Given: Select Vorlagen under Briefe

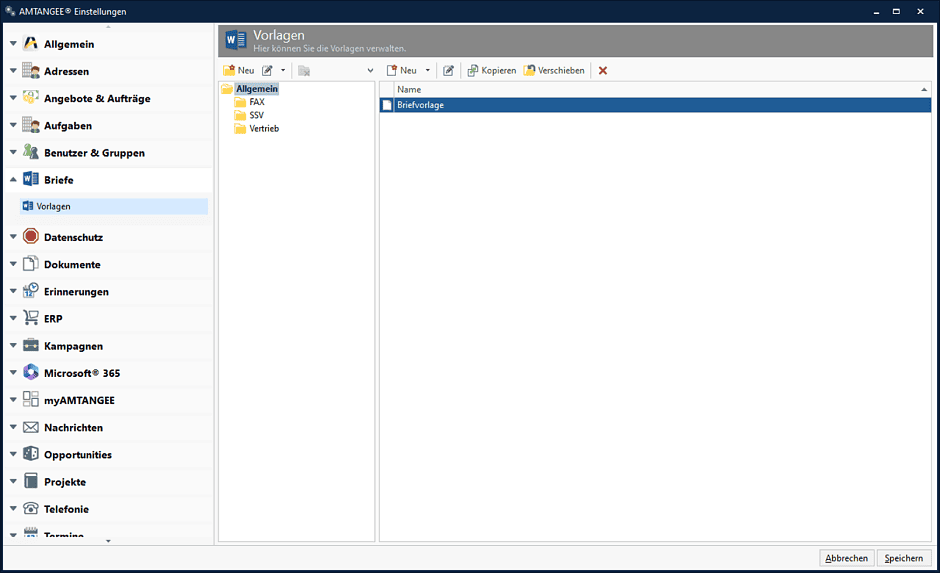Looking at the screenshot, I should 53,206.
